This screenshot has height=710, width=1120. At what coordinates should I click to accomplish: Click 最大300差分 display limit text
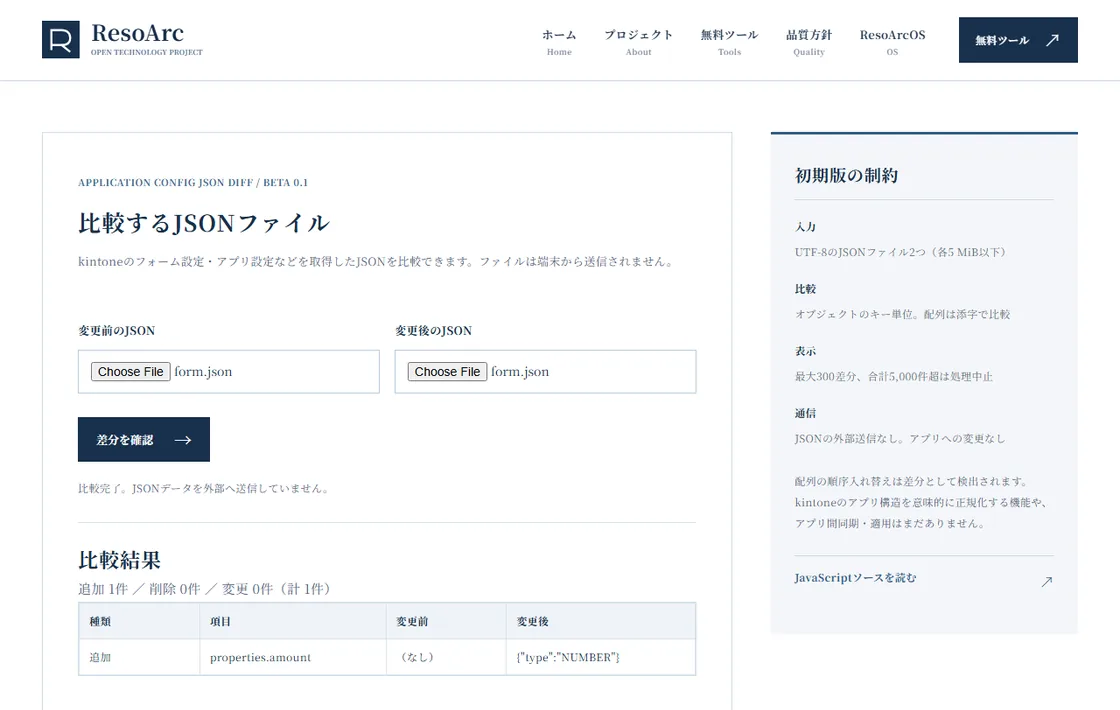point(894,376)
